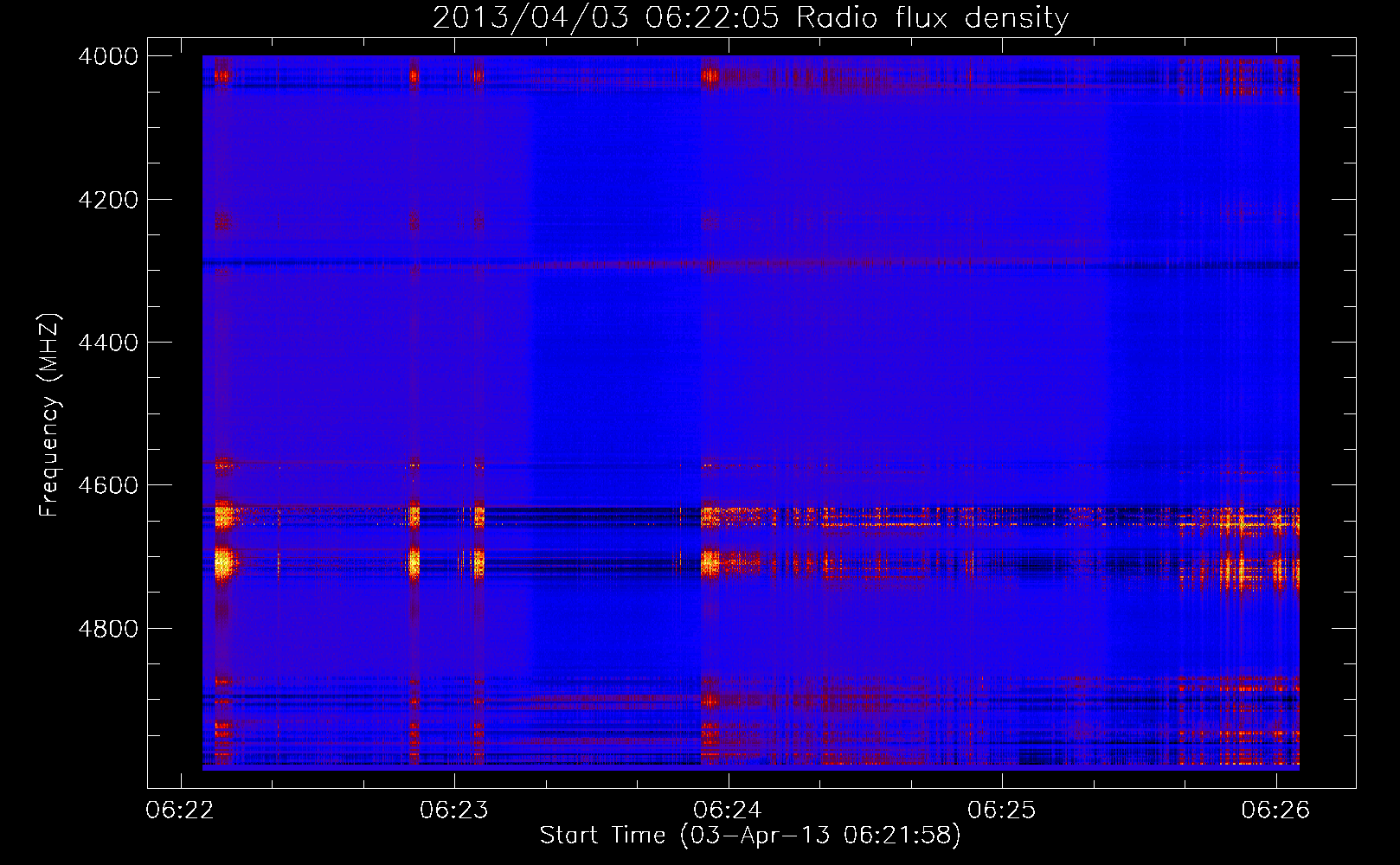Viewport: 1400px width, 865px height.
Task: Click the 06:24 time tick label
Action: pyautogui.click(x=728, y=810)
